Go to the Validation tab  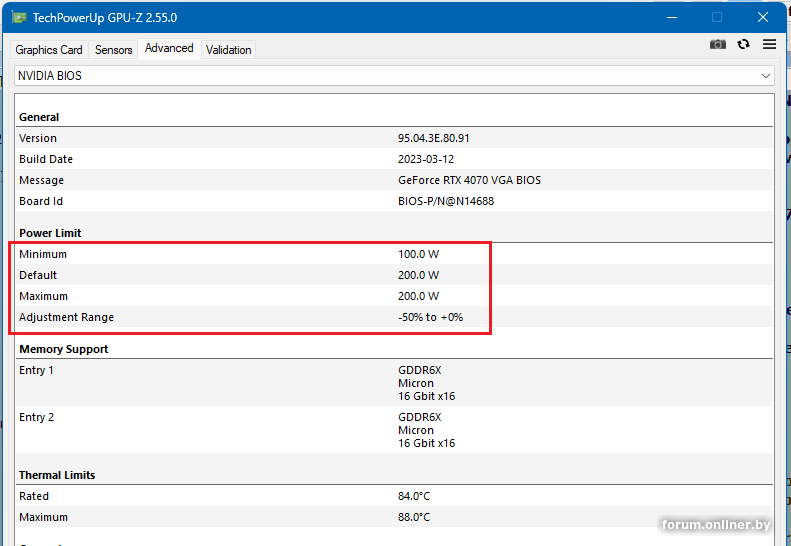click(x=229, y=50)
